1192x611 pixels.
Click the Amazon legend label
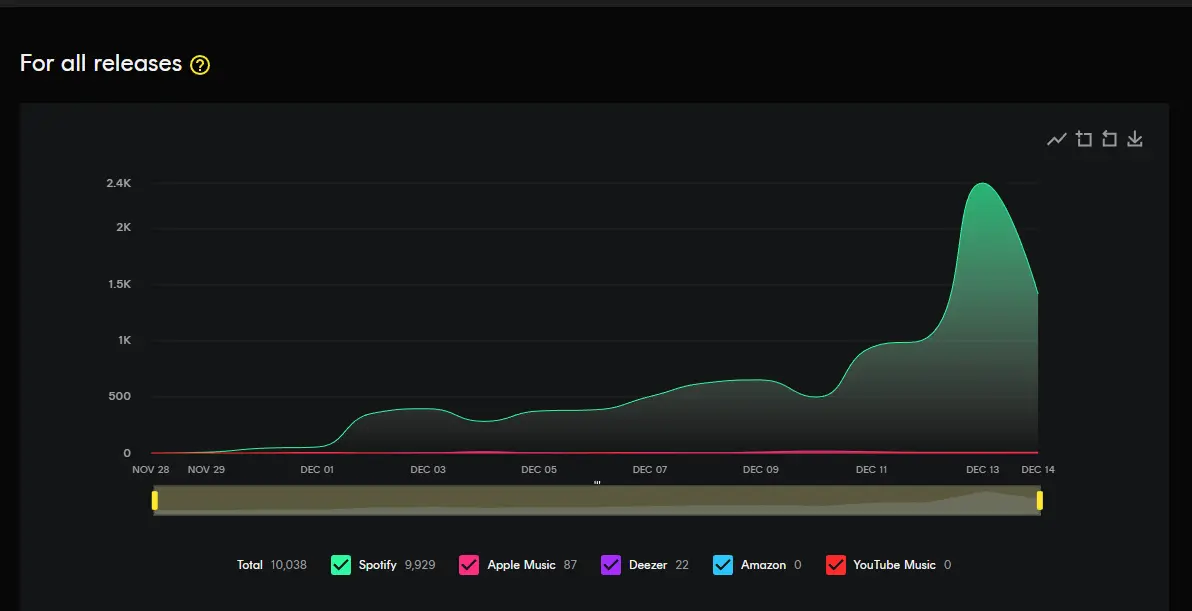(x=763, y=565)
